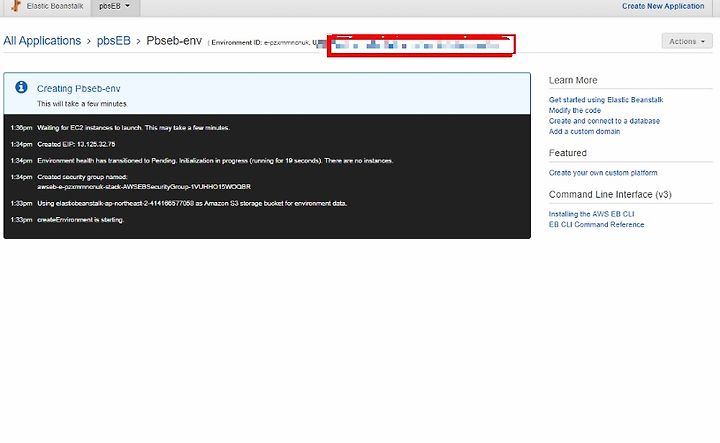Open Add a custom domain link
The height and width of the screenshot is (443, 720).
585,131
